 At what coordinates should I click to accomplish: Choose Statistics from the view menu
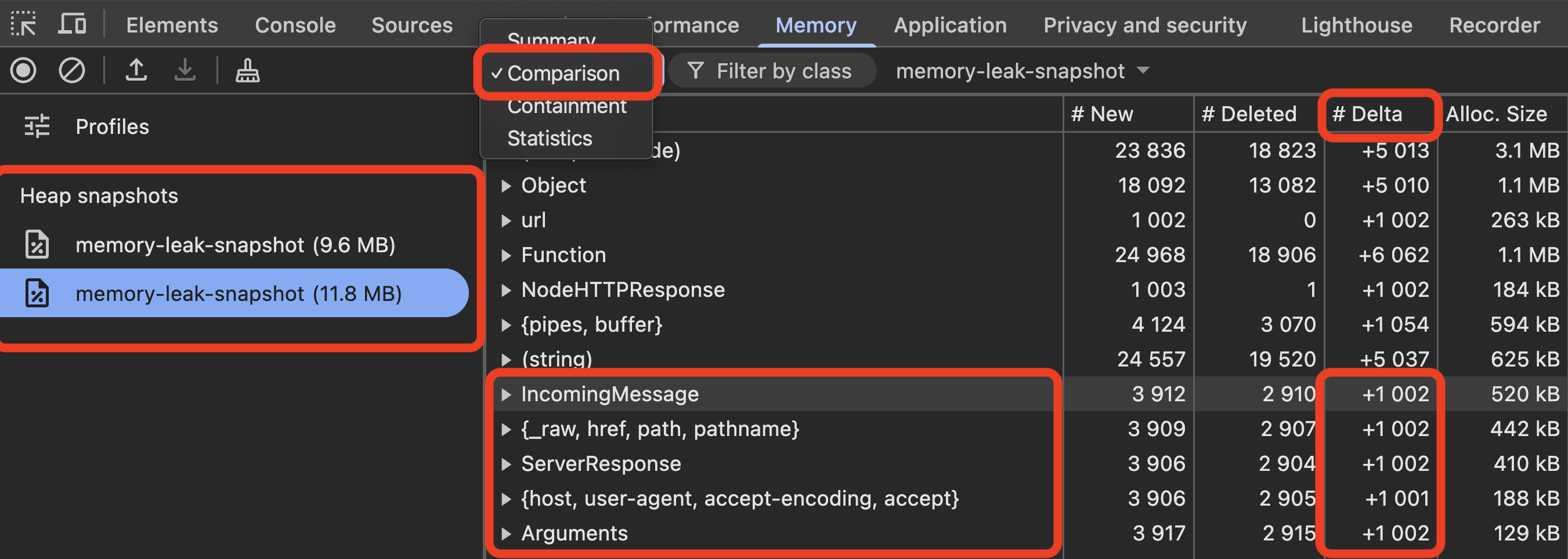550,138
